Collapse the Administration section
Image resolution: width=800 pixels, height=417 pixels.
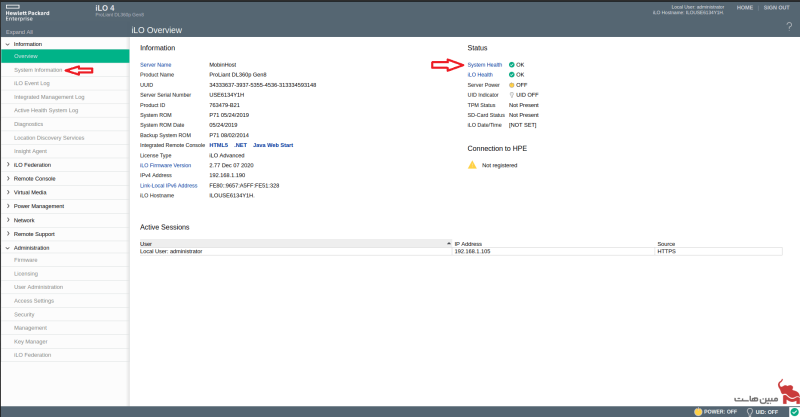[x=8, y=248]
